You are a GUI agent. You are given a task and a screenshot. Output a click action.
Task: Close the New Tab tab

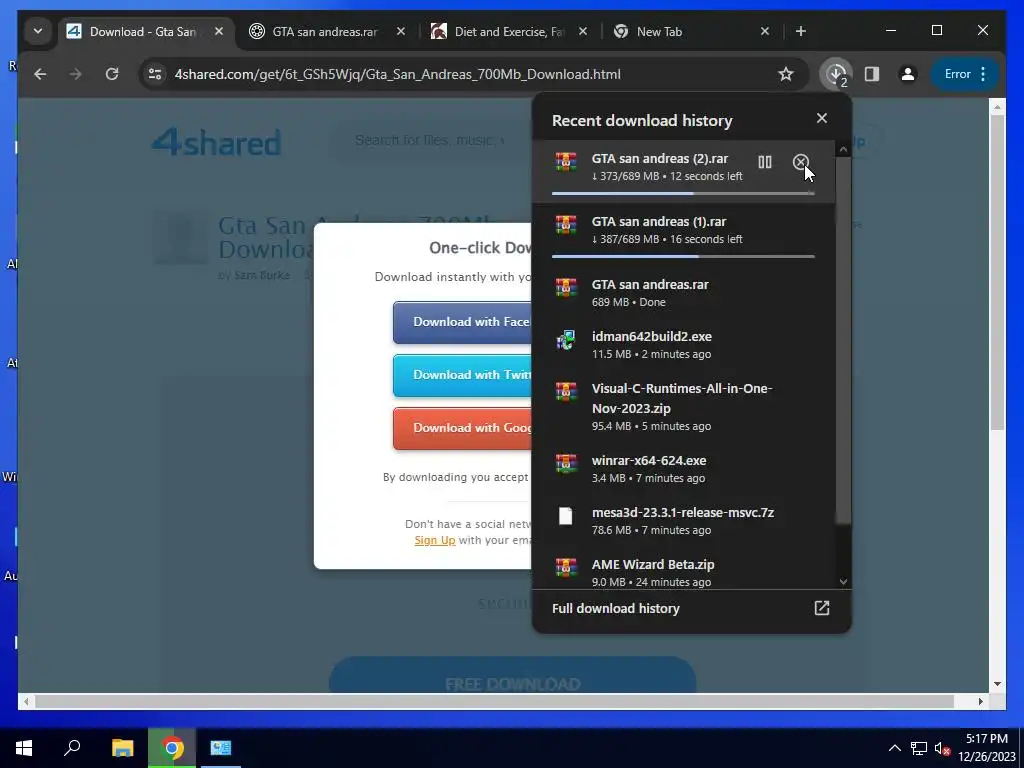pyautogui.click(x=765, y=31)
